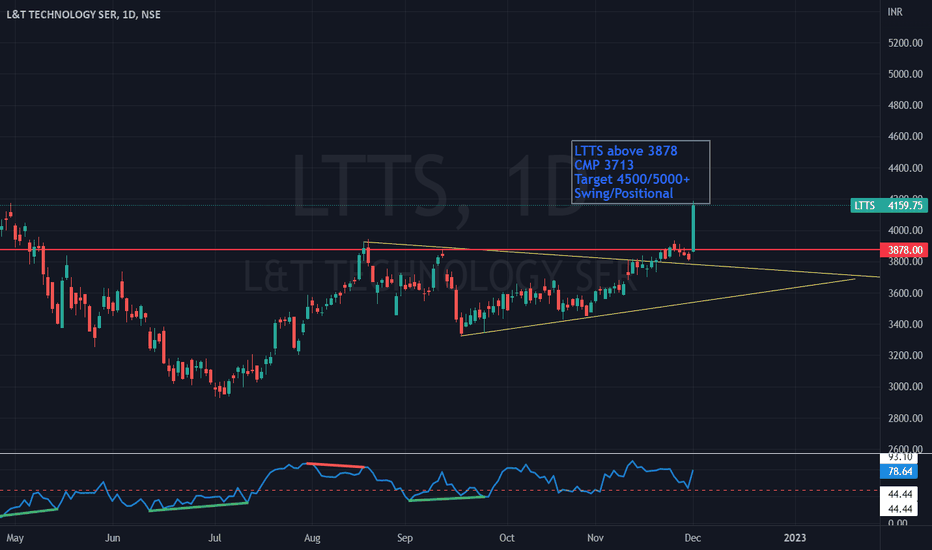Image resolution: width=932 pixels, height=550 pixels.
Task: Click the 'CMP 3713' annotation text
Action: tap(604, 165)
